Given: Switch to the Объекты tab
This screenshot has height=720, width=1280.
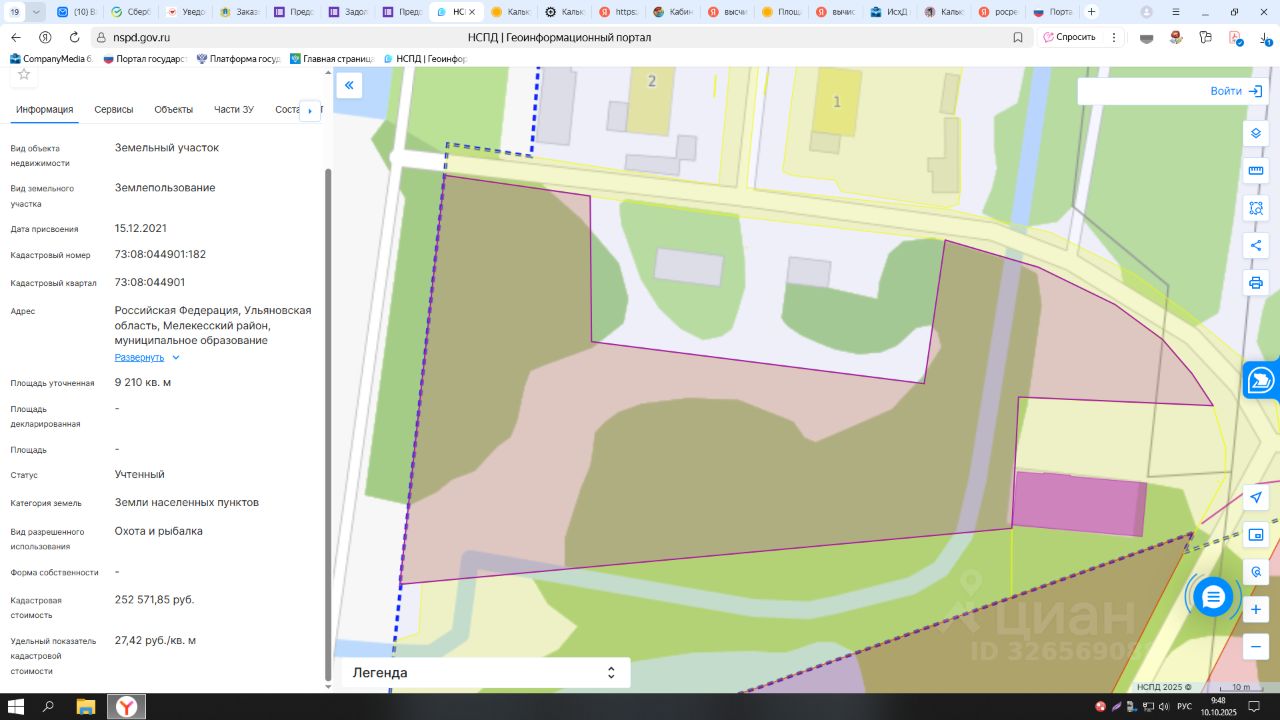Looking at the screenshot, I should coord(174,110).
